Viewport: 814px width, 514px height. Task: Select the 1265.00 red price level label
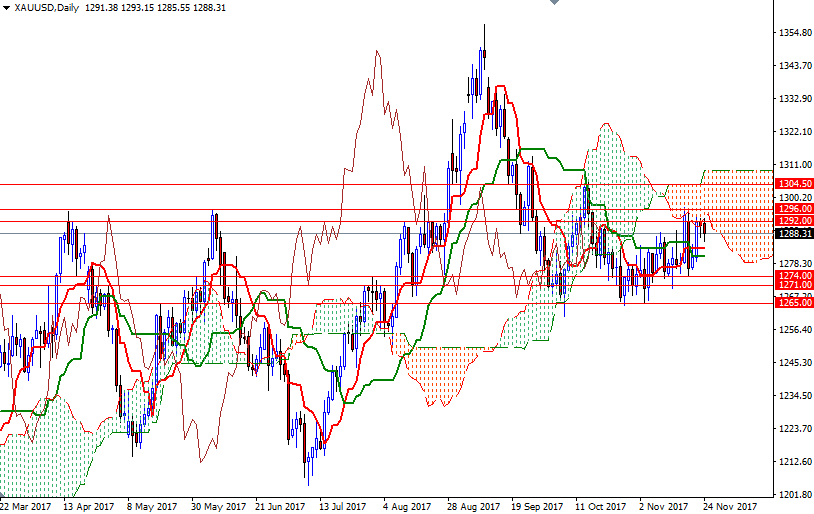pyautogui.click(x=794, y=303)
